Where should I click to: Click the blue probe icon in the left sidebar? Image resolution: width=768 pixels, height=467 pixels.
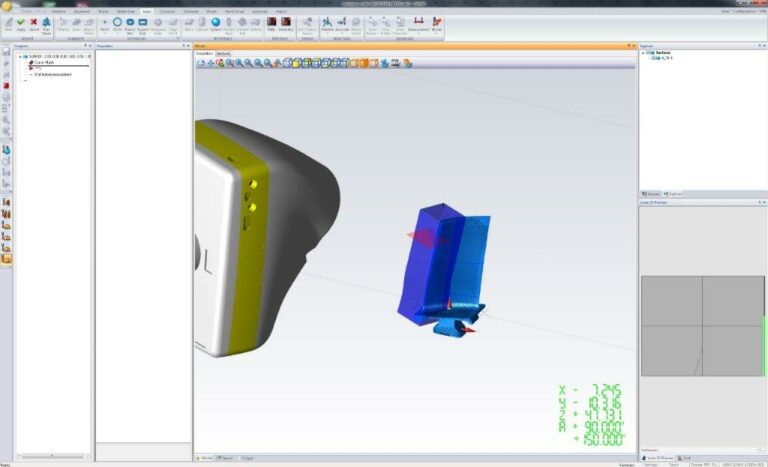pyautogui.click(x=6, y=150)
